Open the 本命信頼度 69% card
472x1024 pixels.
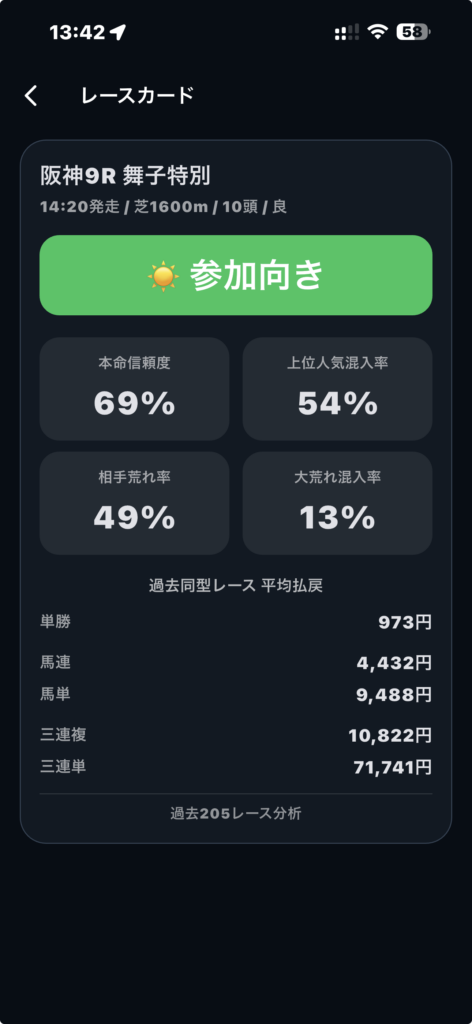coord(134,389)
